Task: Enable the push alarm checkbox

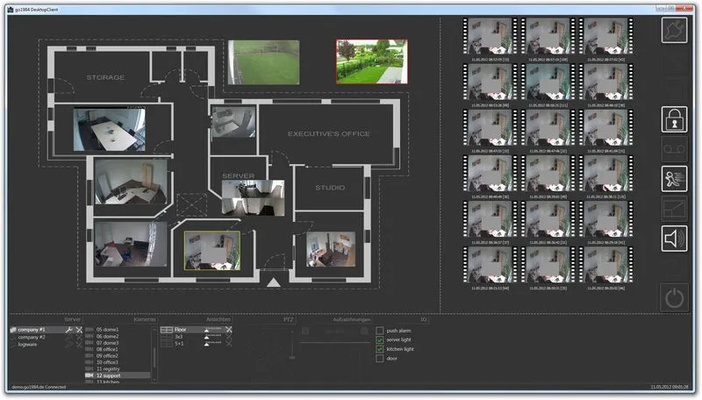Action: [379, 329]
